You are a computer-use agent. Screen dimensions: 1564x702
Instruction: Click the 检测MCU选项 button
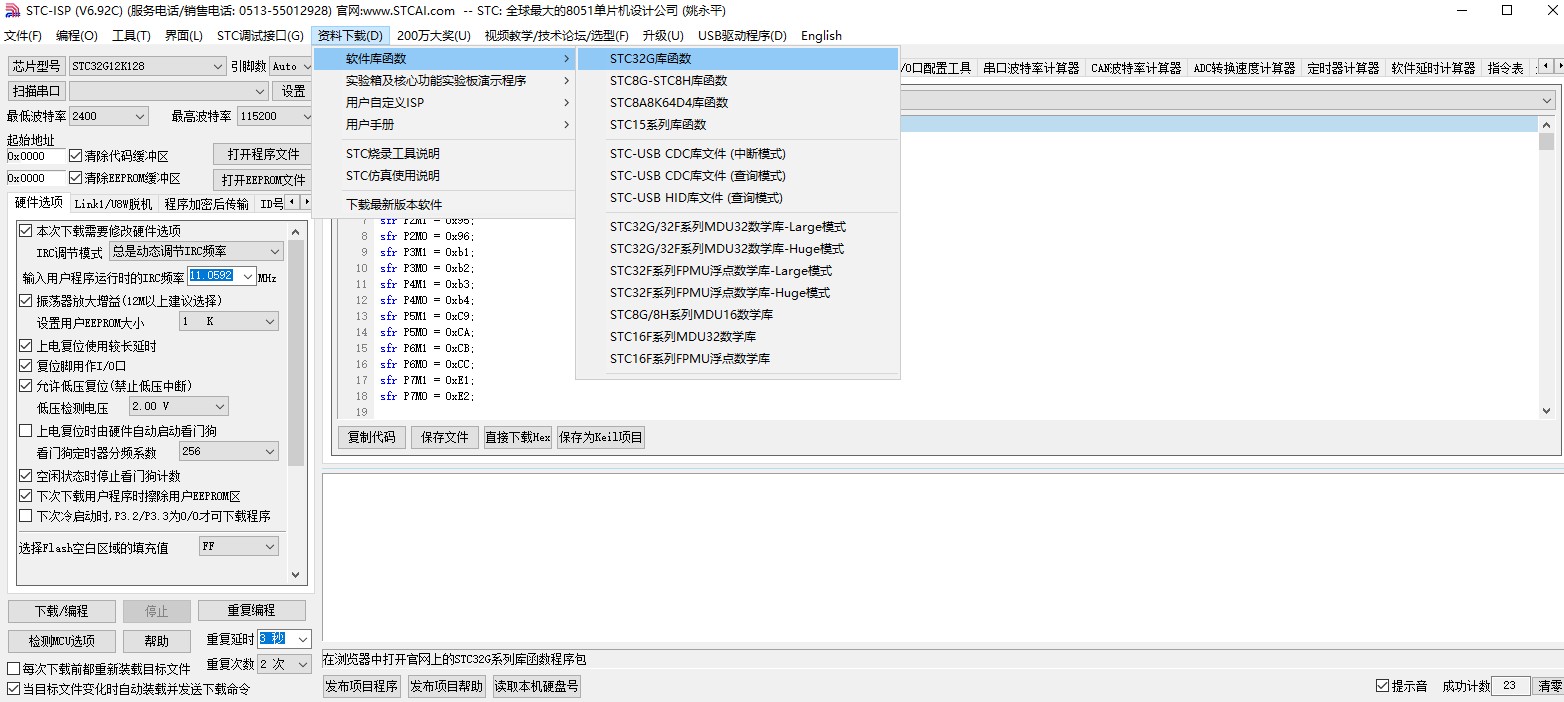point(62,641)
